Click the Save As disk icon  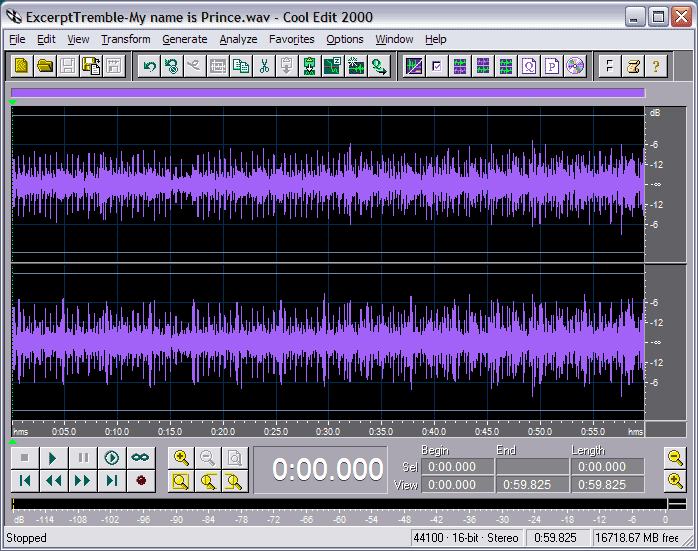(x=91, y=67)
